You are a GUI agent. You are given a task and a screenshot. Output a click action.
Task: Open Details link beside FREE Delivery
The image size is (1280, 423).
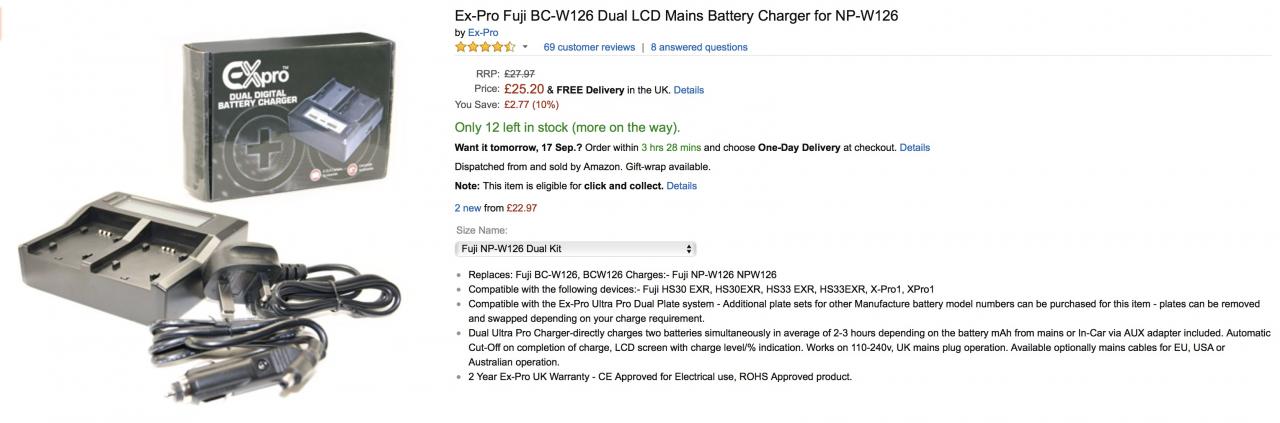[x=688, y=90]
